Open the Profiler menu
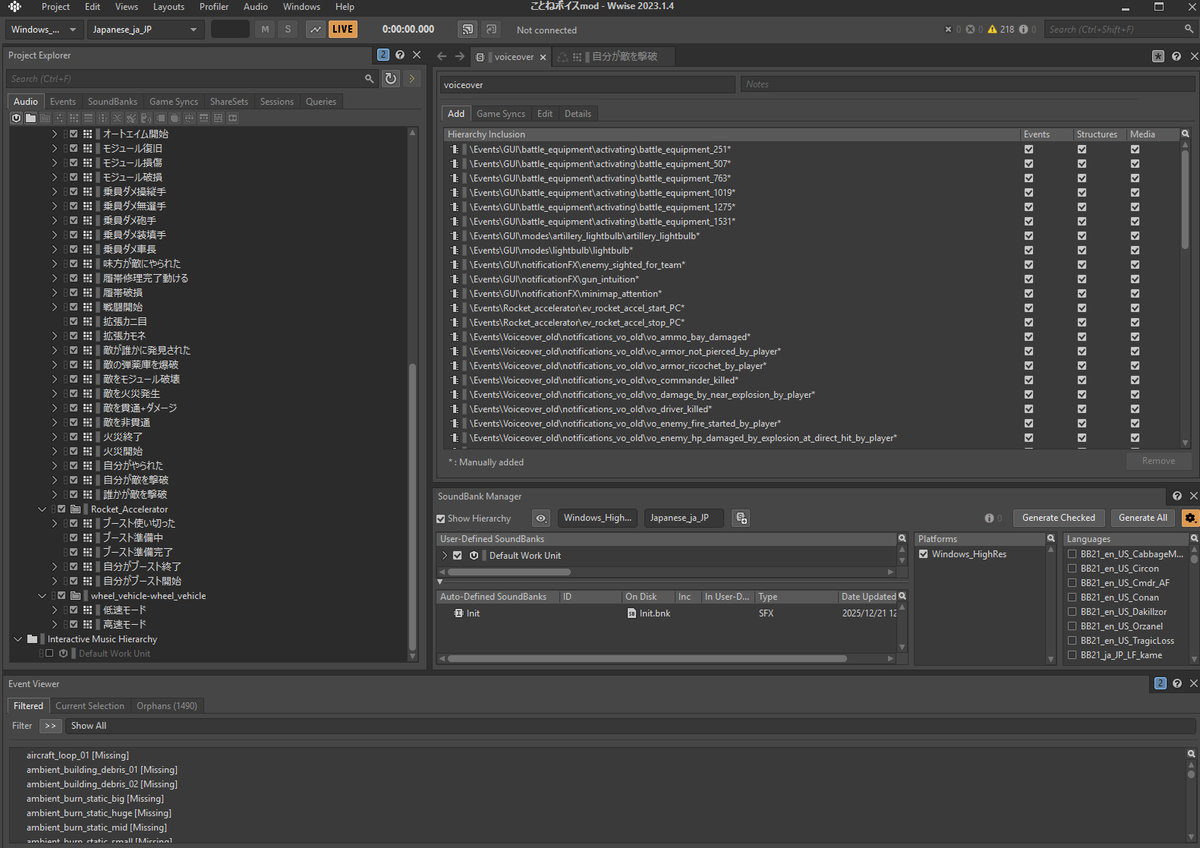Image resolution: width=1200 pixels, height=848 pixels. point(214,7)
